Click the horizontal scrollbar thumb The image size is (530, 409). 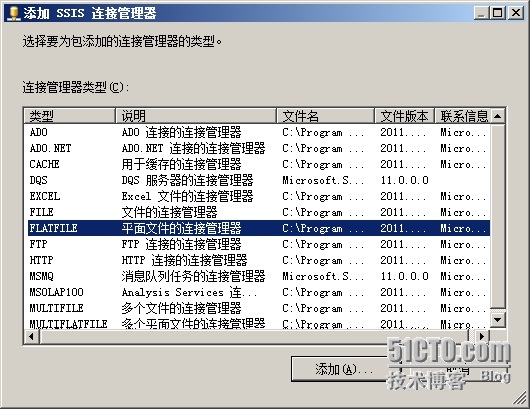coord(254,336)
